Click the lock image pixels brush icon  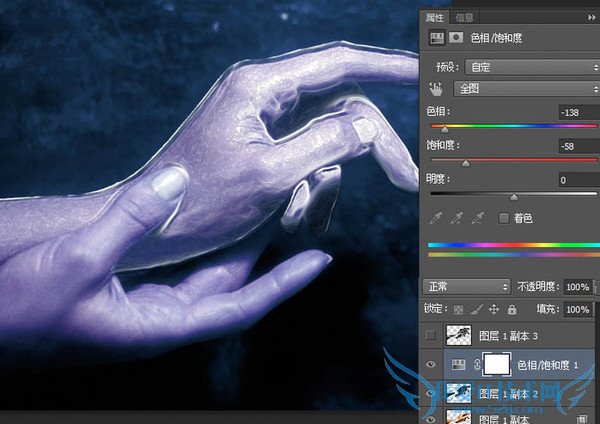click(x=477, y=311)
